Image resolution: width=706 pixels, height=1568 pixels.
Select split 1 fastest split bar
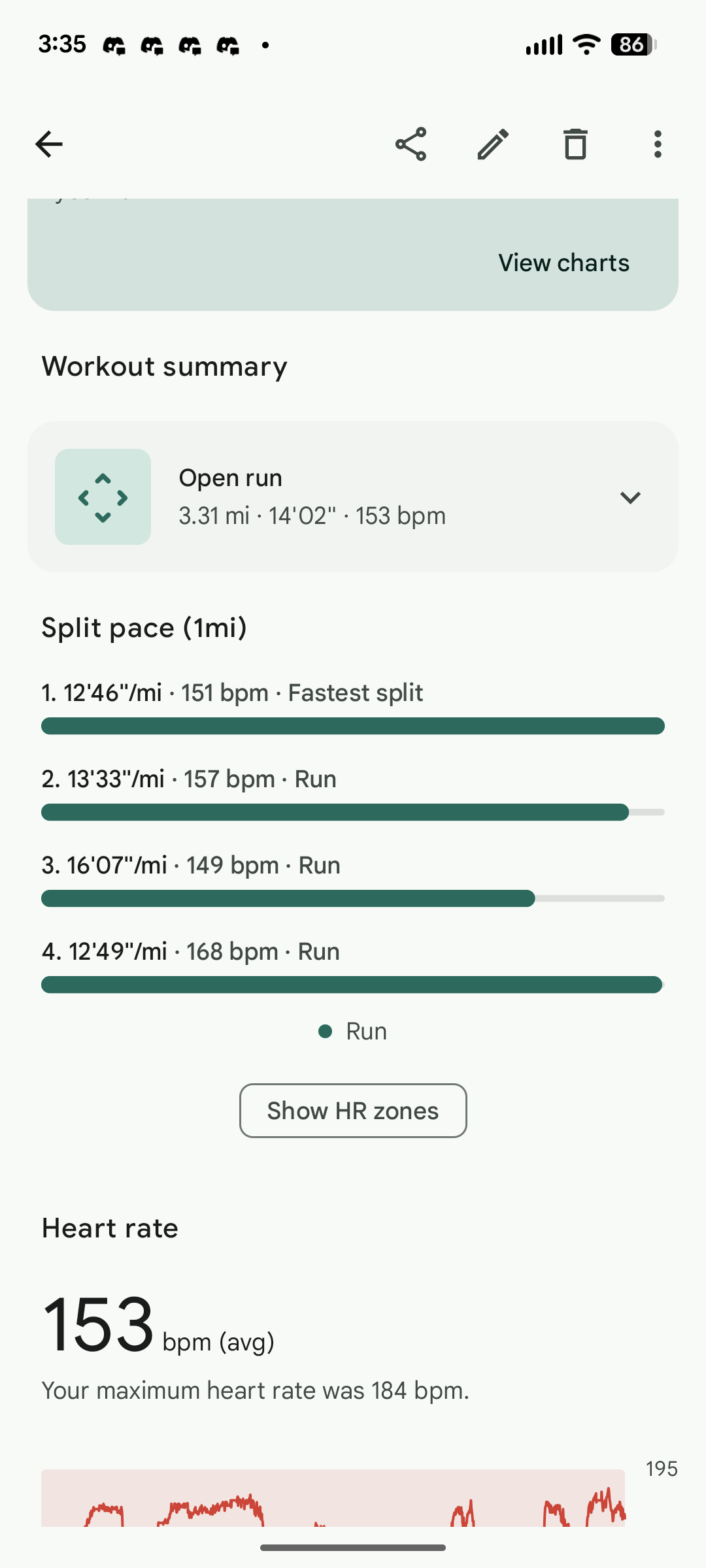(x=353, y=726)
